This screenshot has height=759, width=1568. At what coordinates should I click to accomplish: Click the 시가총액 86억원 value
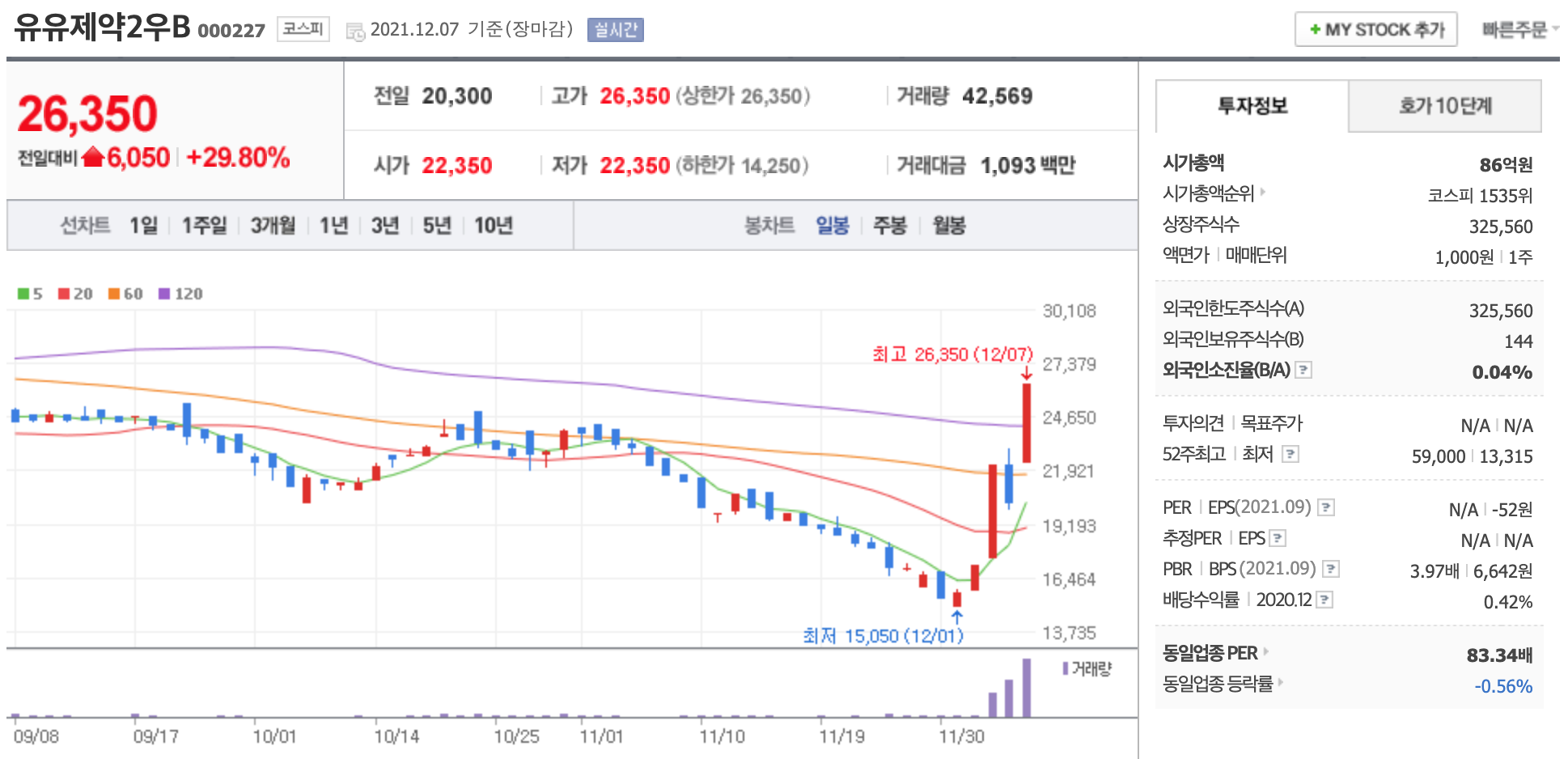tap(1506, 164)
